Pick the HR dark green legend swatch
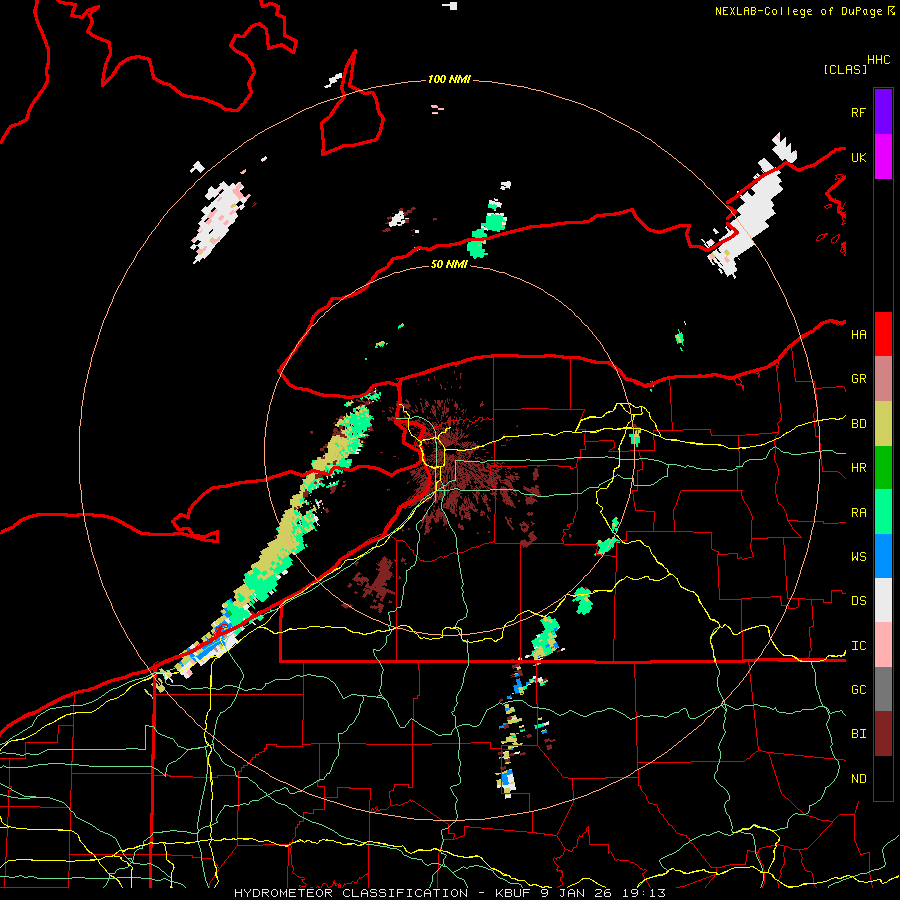Image resolution: width=900 pixels, height=900 pixels. click(x=883, y=468)
